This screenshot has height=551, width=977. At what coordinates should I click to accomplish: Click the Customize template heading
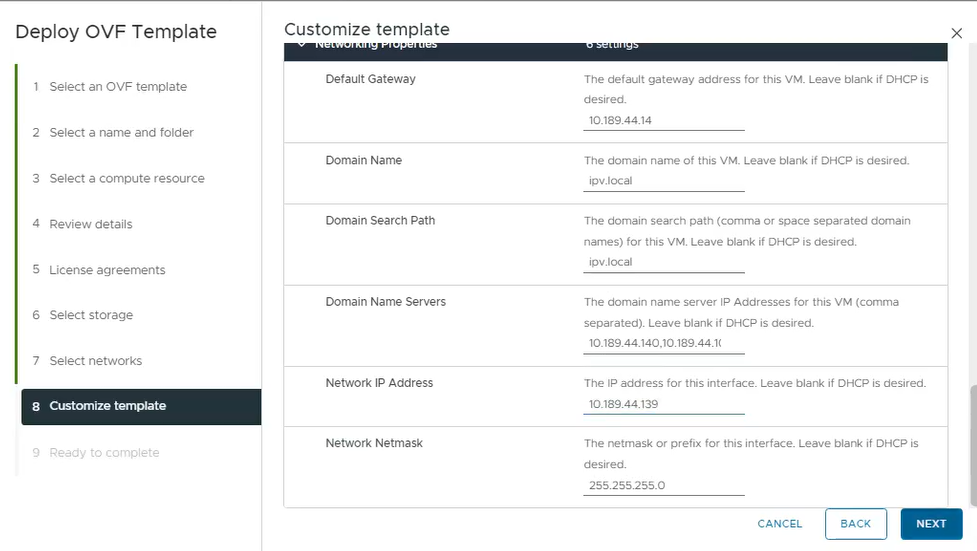[366, 29]
